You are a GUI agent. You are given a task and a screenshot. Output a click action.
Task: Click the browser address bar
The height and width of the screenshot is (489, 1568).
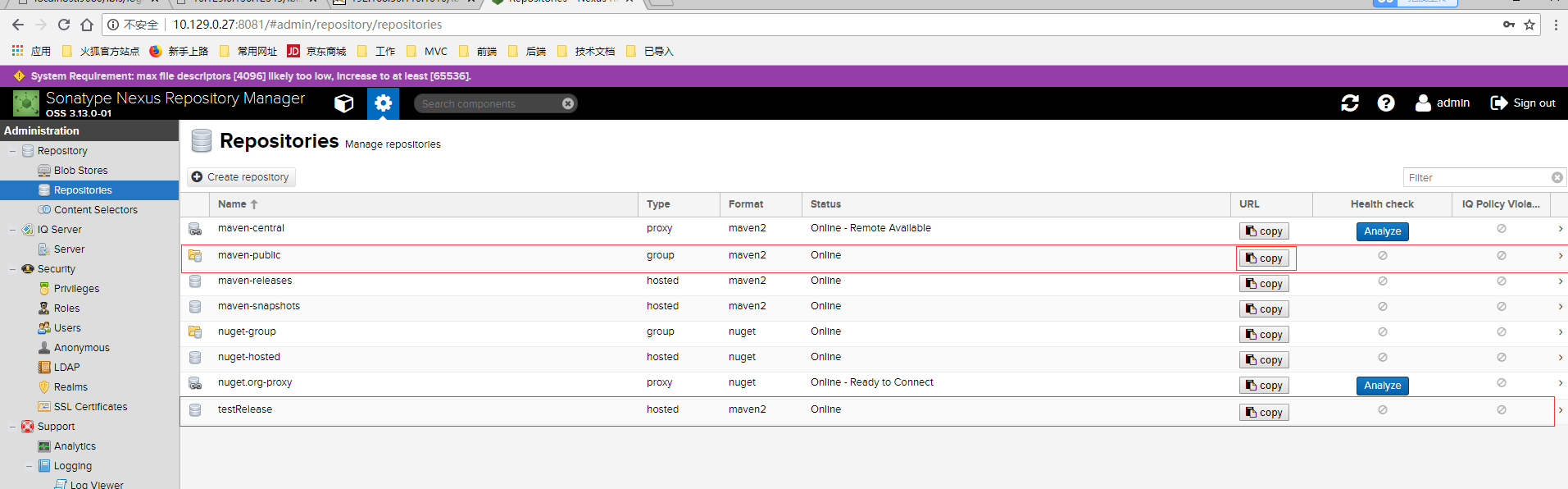(x=820, y=25)
